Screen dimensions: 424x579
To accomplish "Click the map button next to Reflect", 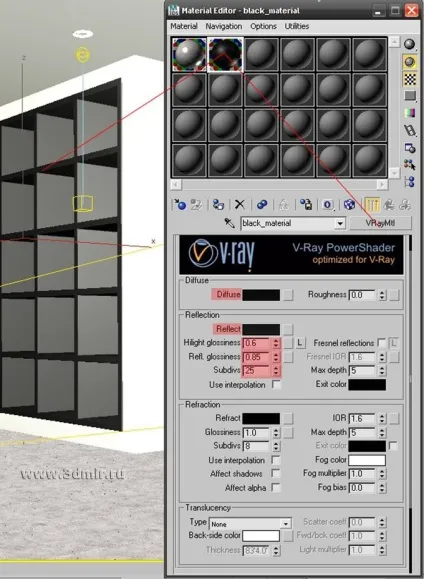I will click(x=288, y=329).
